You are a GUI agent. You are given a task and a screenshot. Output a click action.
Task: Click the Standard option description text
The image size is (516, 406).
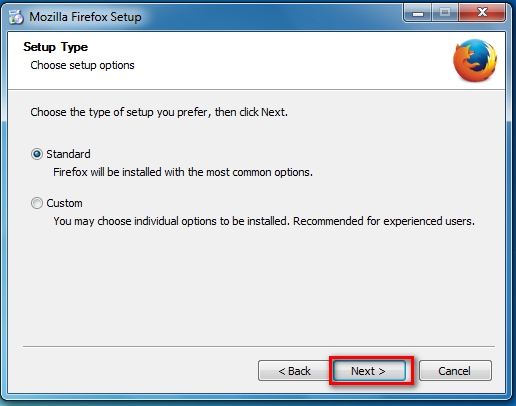(183, 172)
